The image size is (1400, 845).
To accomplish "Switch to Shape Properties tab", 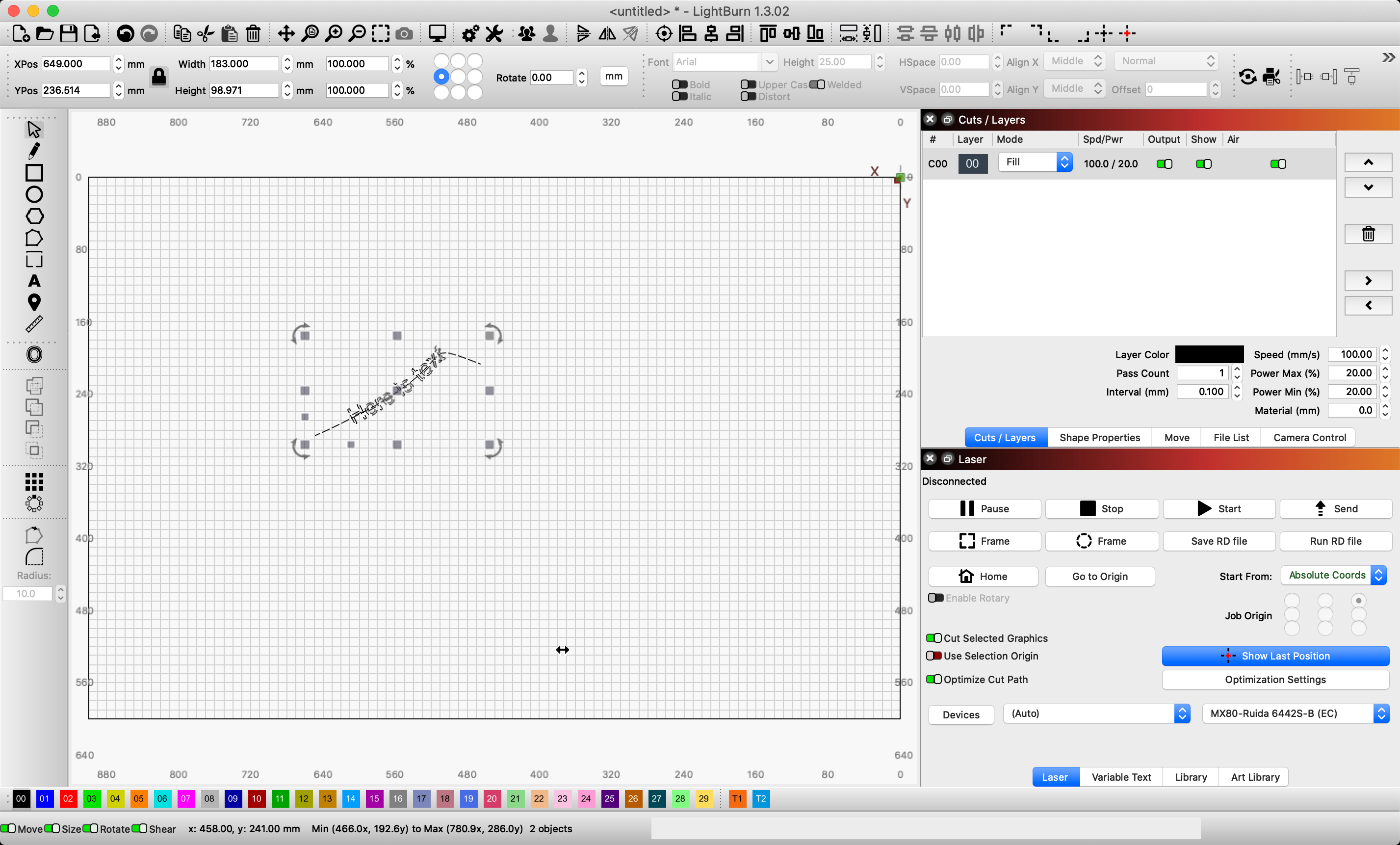I will pos(1099,438).
